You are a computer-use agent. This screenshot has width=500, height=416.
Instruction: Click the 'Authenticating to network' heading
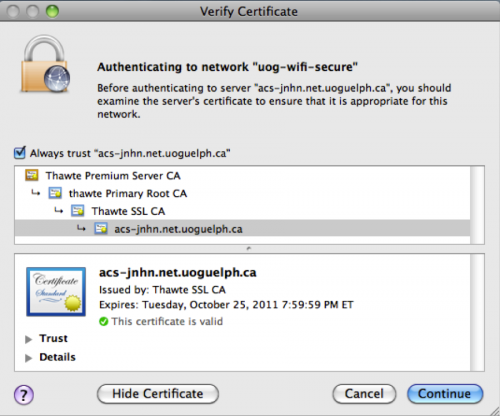[227, 67]
